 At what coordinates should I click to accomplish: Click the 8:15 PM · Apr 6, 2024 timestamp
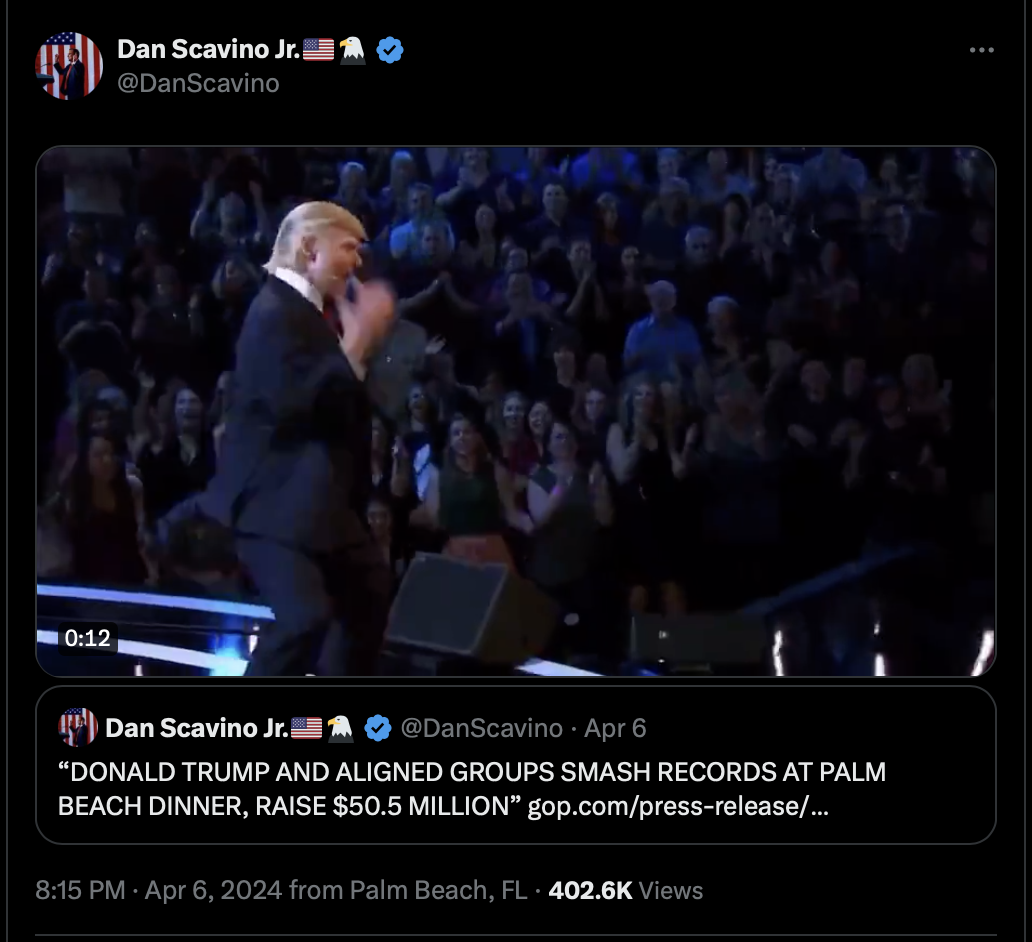tap(159, 891)
